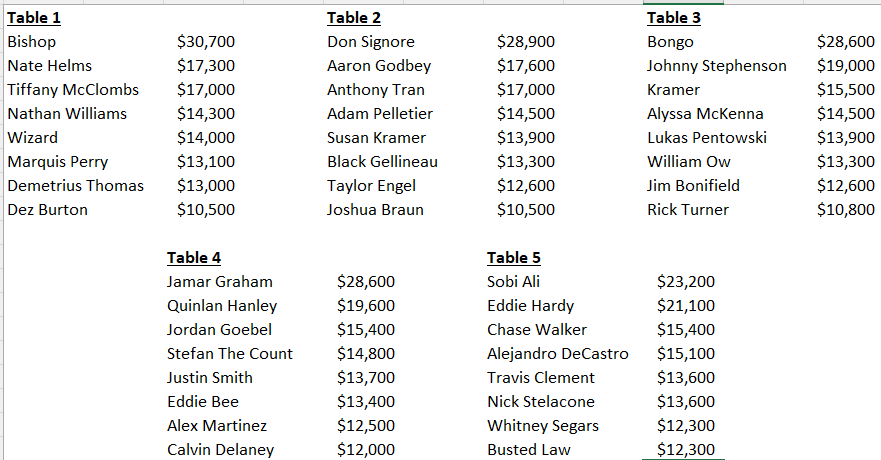The height and width of the screenshot is (460, 881).
Task: Click the Whitney Segars cell
Action: pyautogui.click(x=543, y=426)
